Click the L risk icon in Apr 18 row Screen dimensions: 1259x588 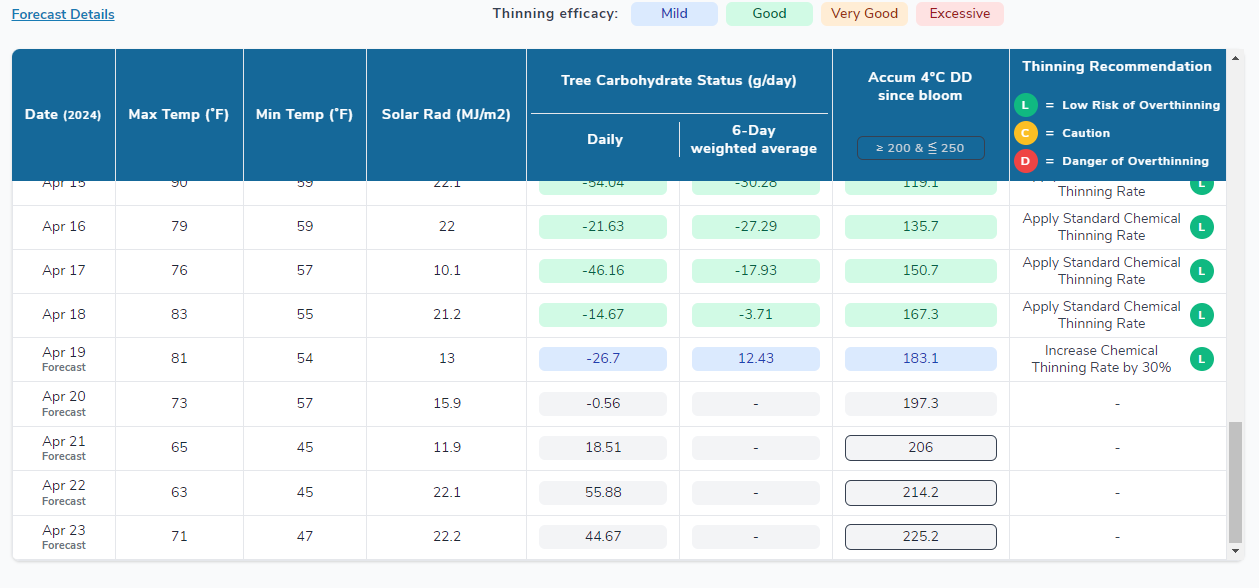point(1201,315)
